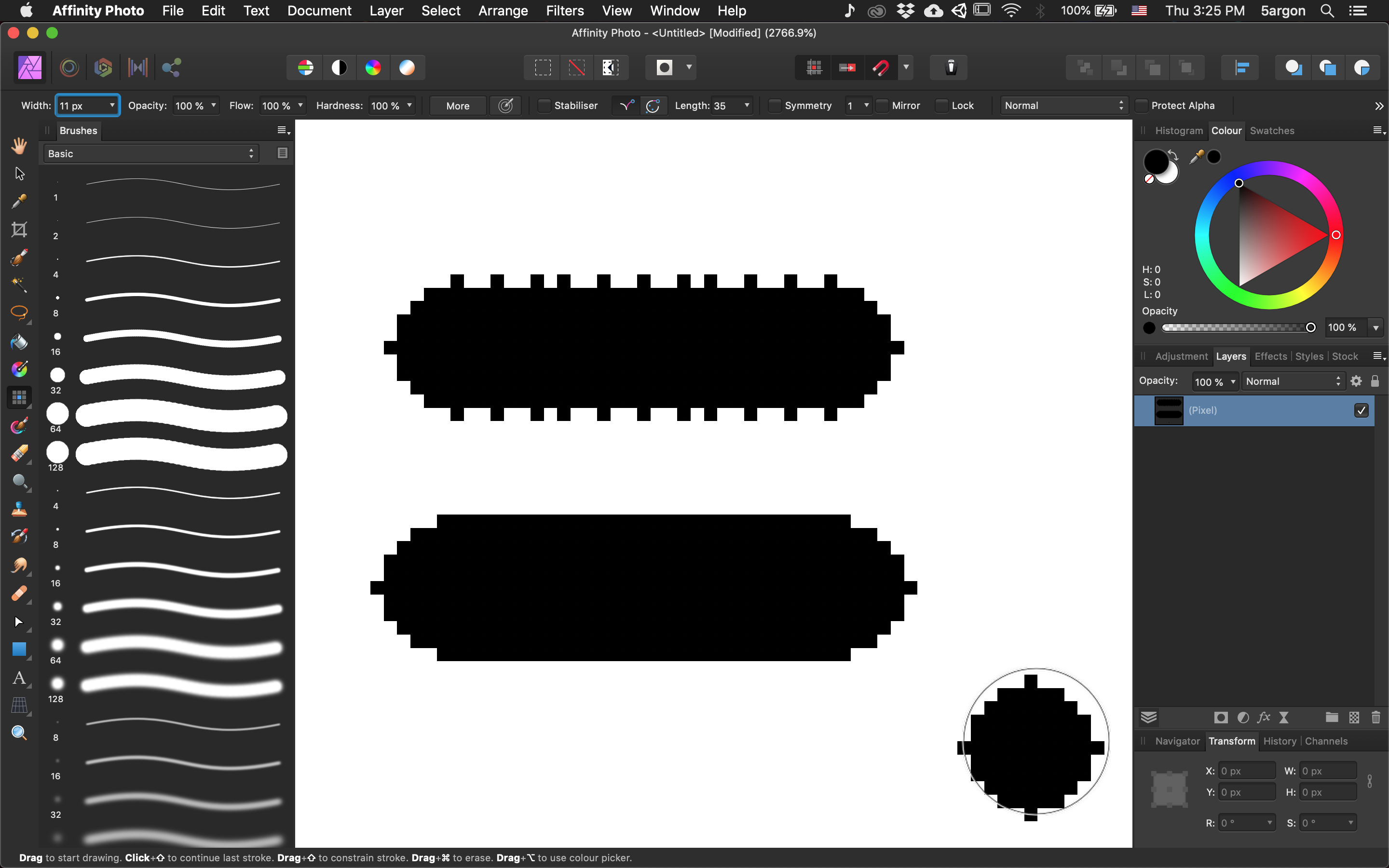Open the layer Opacity dropdown
The width and height of the screenshot is (1389, 868).
(1233, 382)
